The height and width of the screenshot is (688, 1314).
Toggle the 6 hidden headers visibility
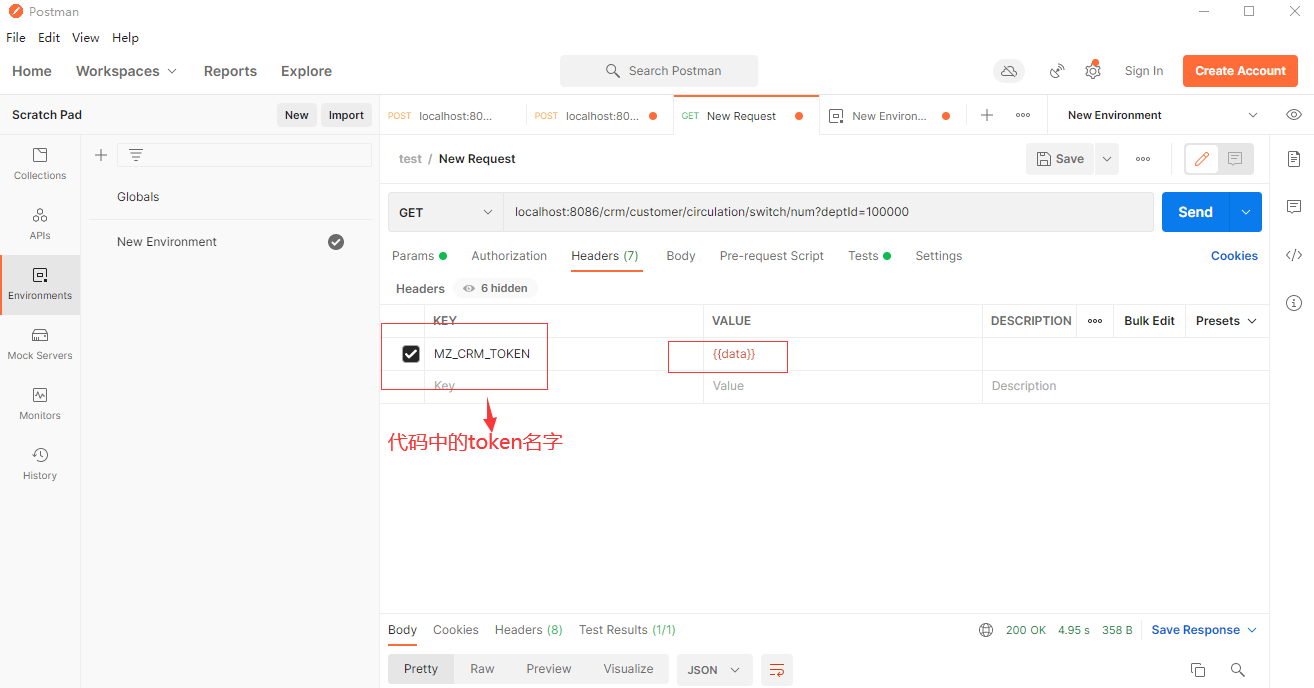496,288
